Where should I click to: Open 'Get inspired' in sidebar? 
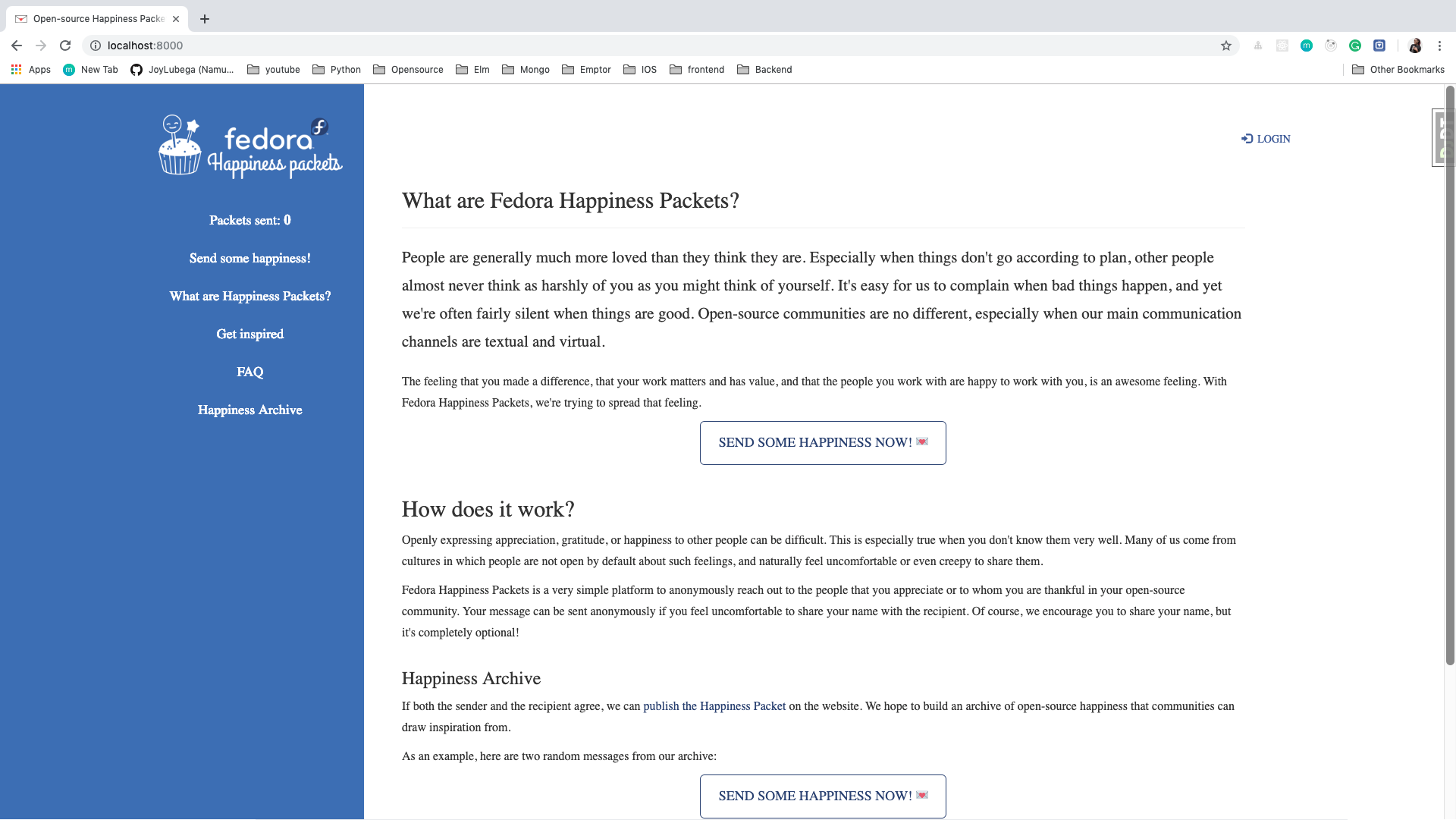point(250,334)
